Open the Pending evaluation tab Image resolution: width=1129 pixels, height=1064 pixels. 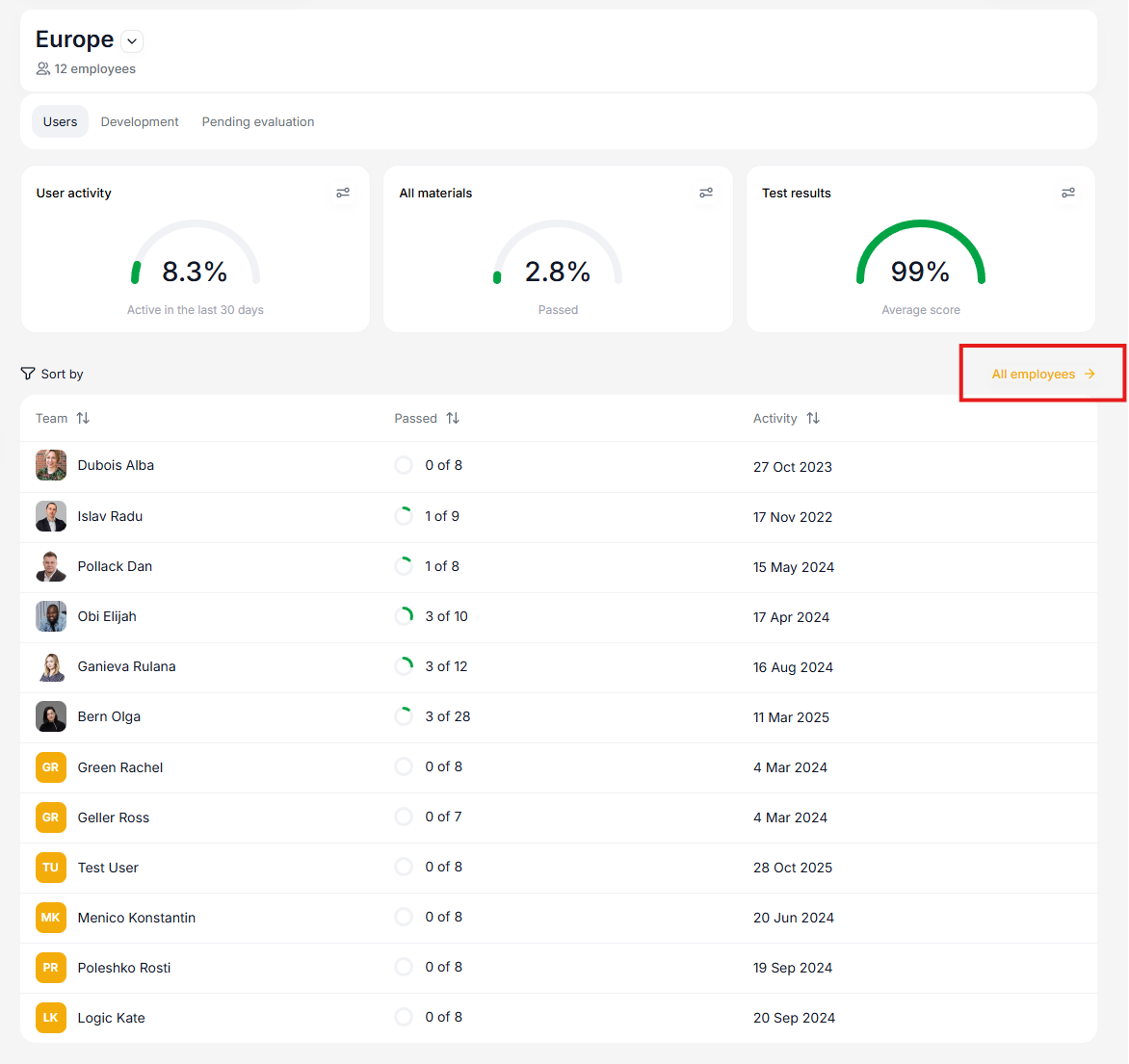(x=258, y=121)
